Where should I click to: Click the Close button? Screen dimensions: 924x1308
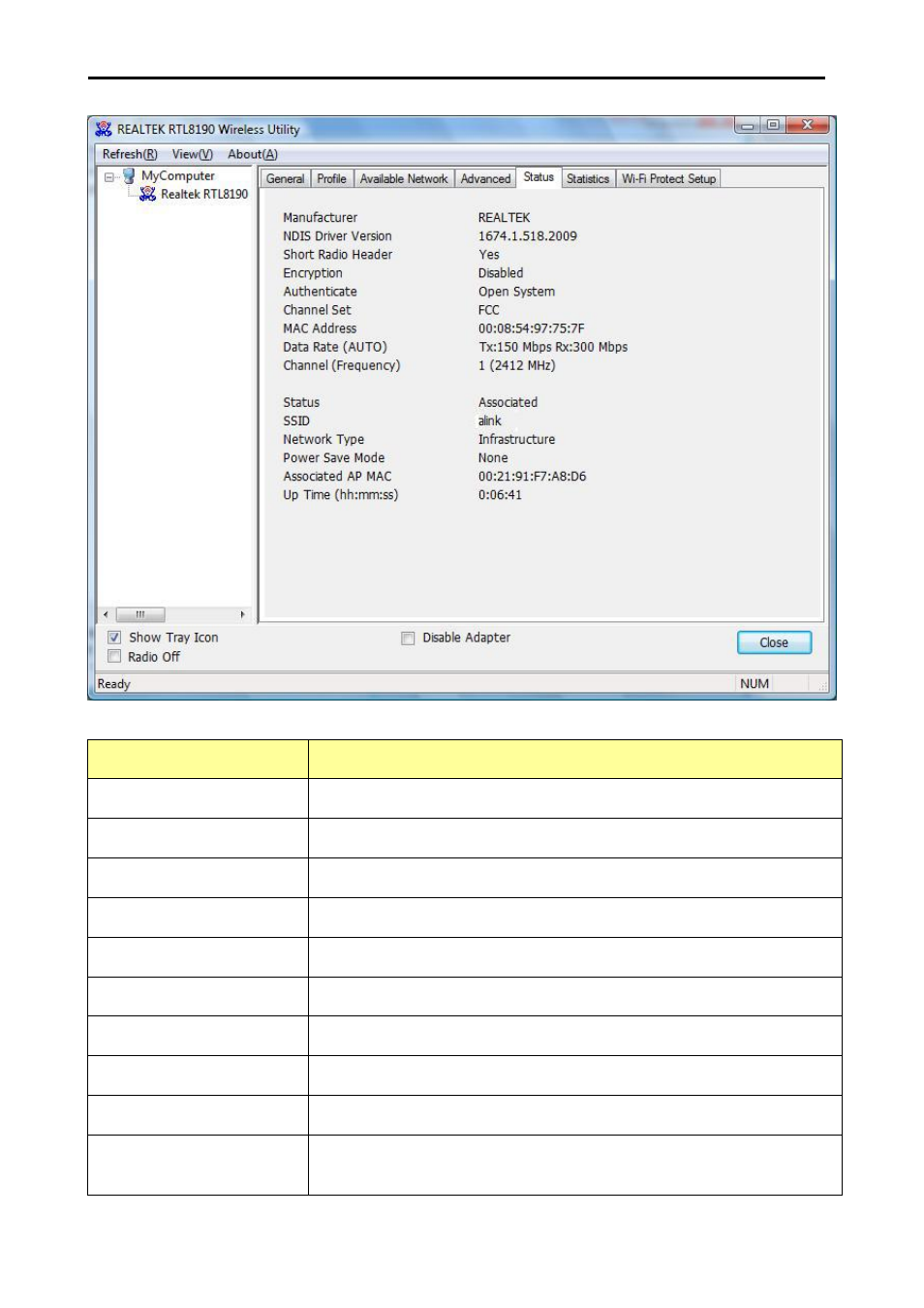point(774,642)
